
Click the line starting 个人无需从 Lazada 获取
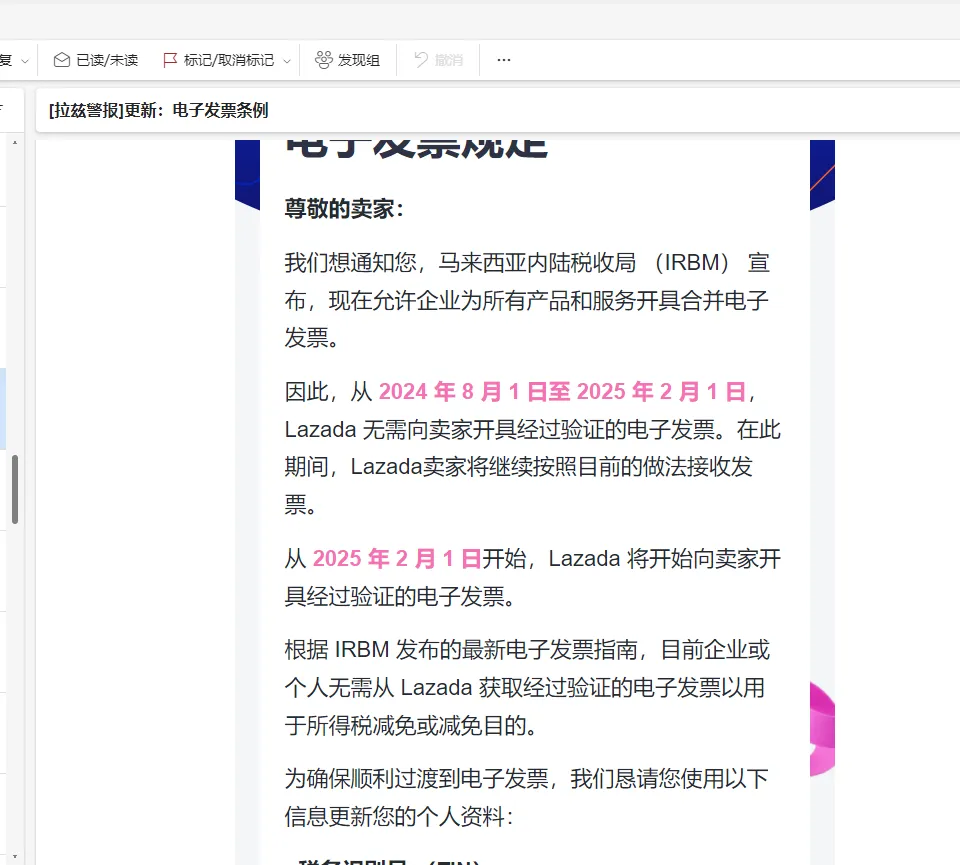point(525,688)
